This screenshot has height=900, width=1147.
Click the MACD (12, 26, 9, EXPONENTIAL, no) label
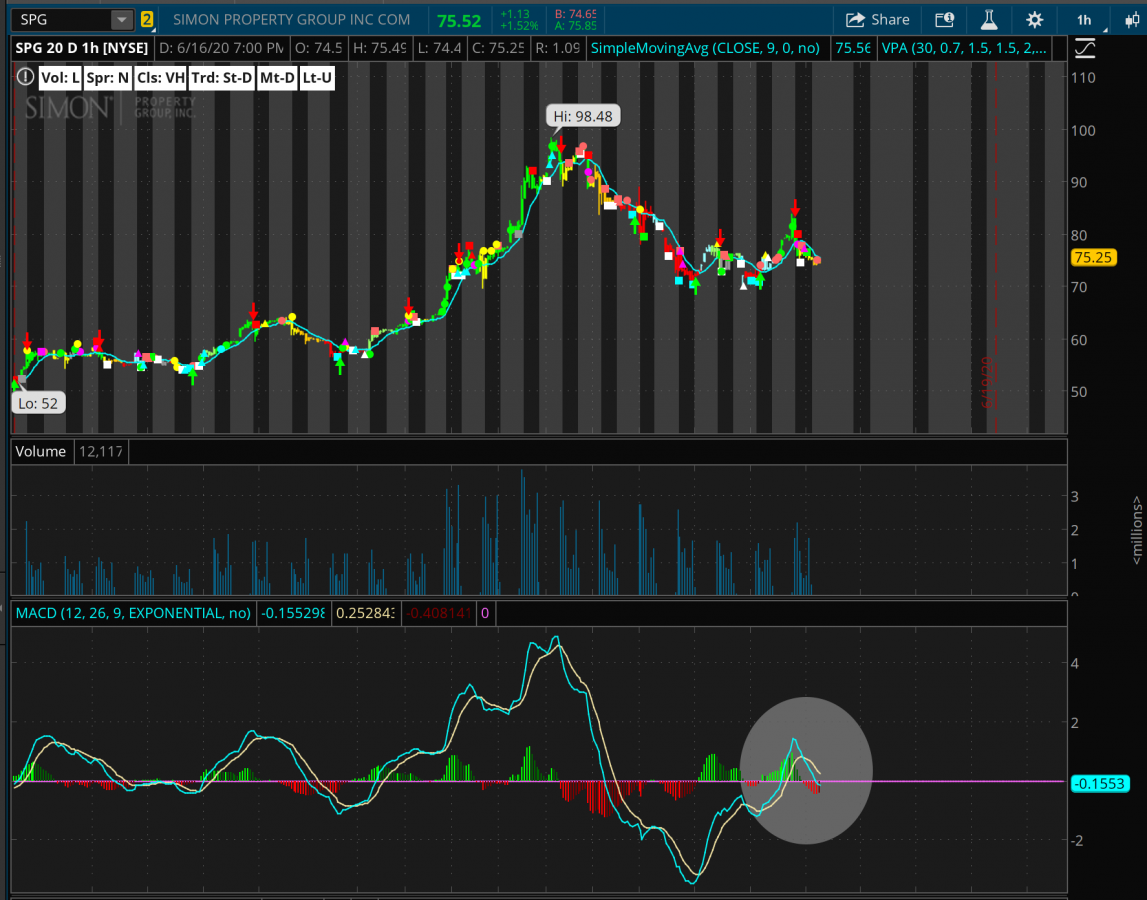pyautogui.click(x=133, y=613)
